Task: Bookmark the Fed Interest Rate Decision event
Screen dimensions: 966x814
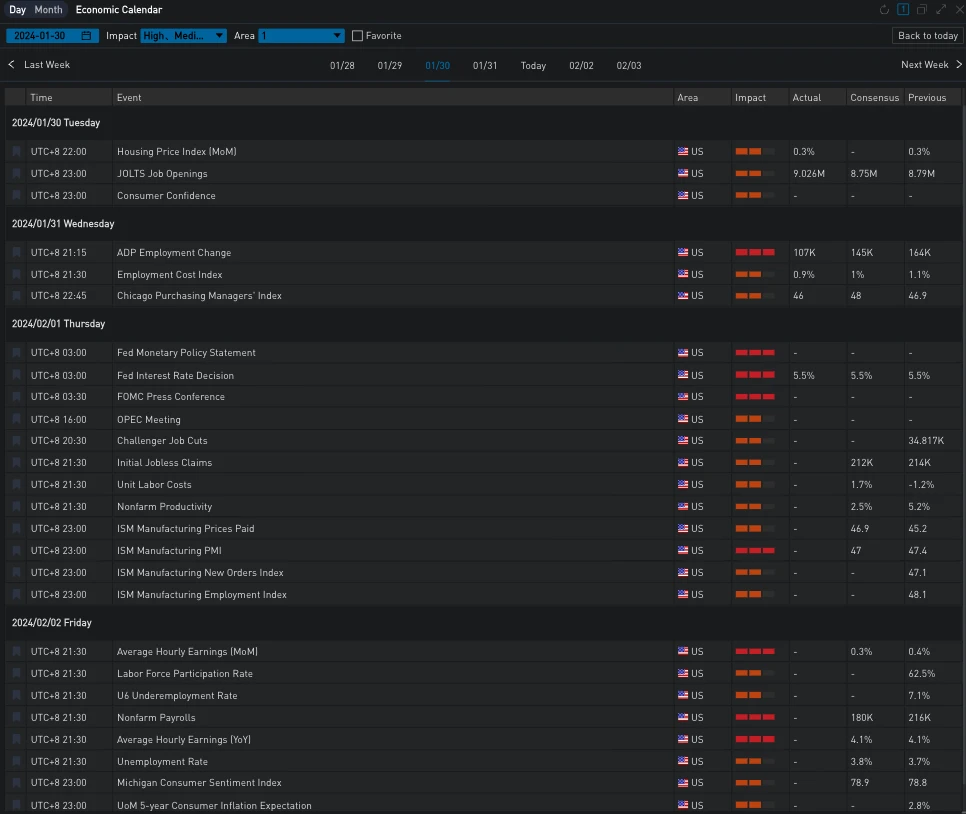Action: (16, 376)
